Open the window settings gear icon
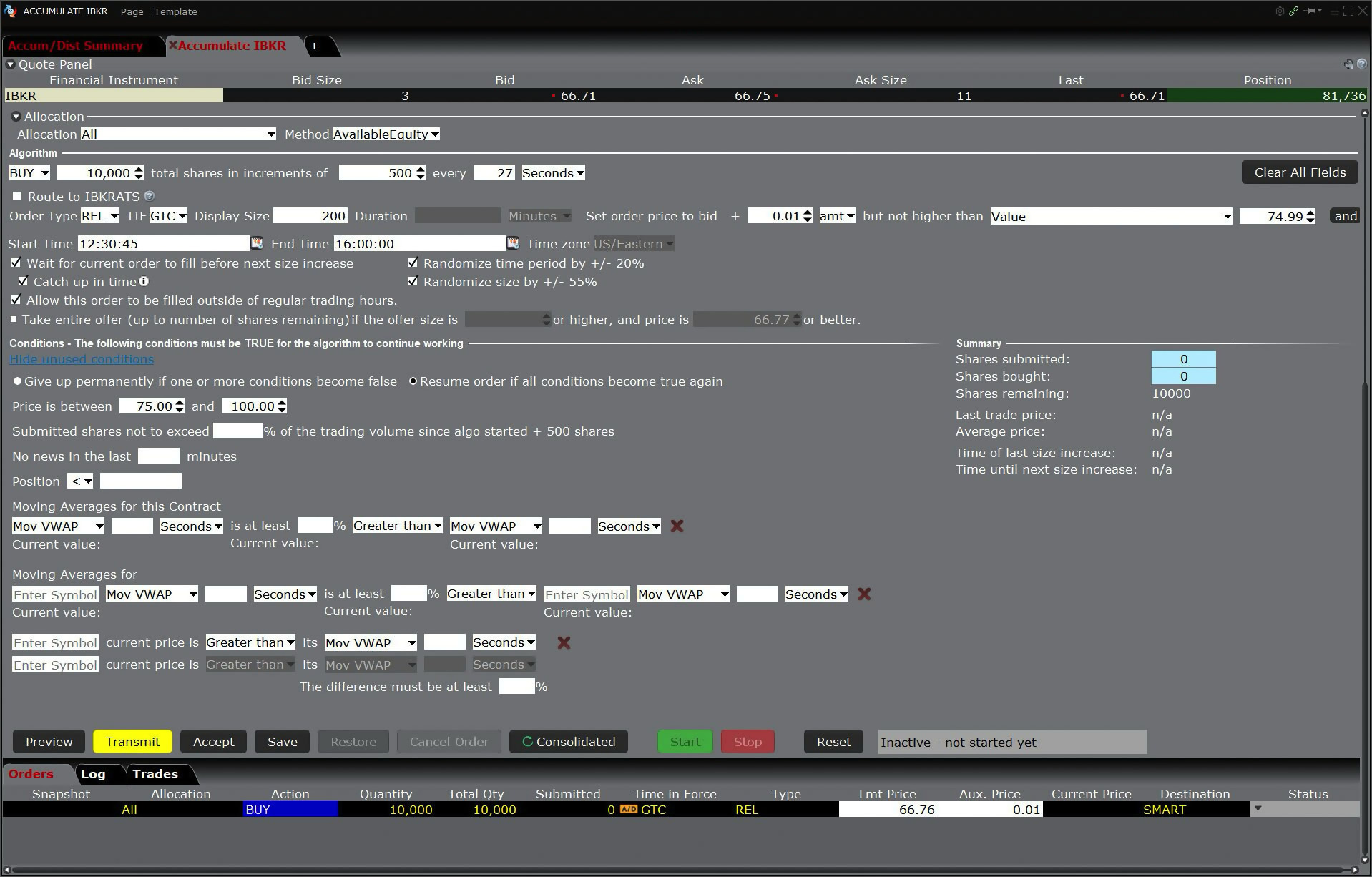Viewport: 1372px width, 877px height. [x=1280, y=11]
